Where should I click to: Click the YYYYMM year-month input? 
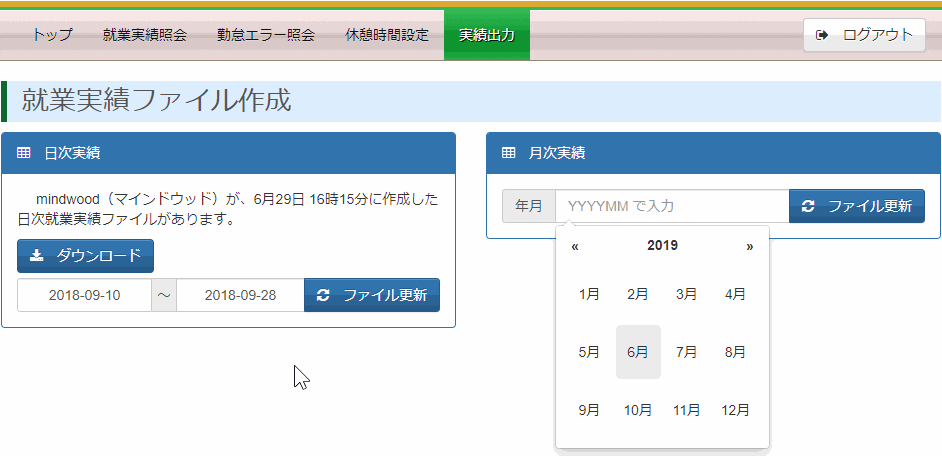672,206
